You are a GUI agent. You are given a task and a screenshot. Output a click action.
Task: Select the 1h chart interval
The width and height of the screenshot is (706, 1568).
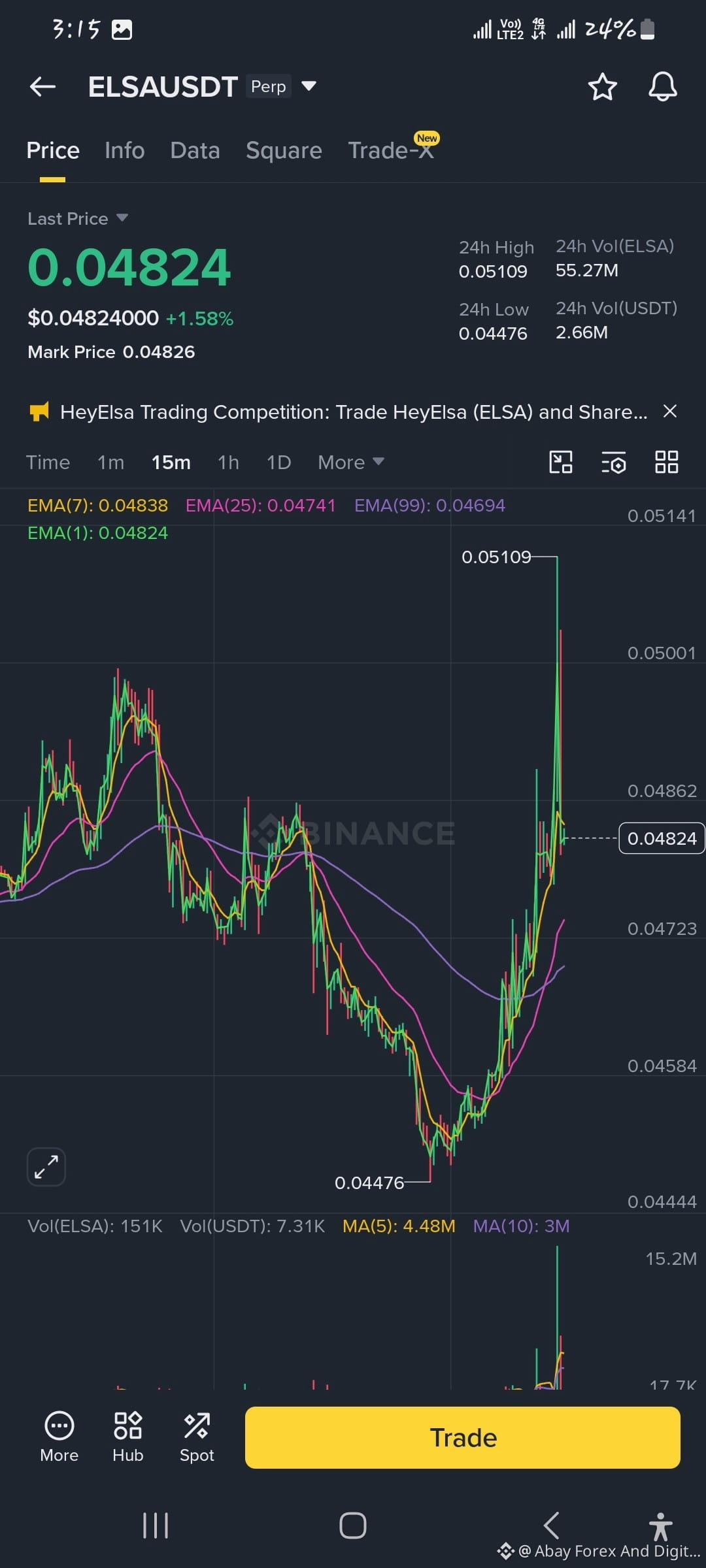(x=228, y=463)
